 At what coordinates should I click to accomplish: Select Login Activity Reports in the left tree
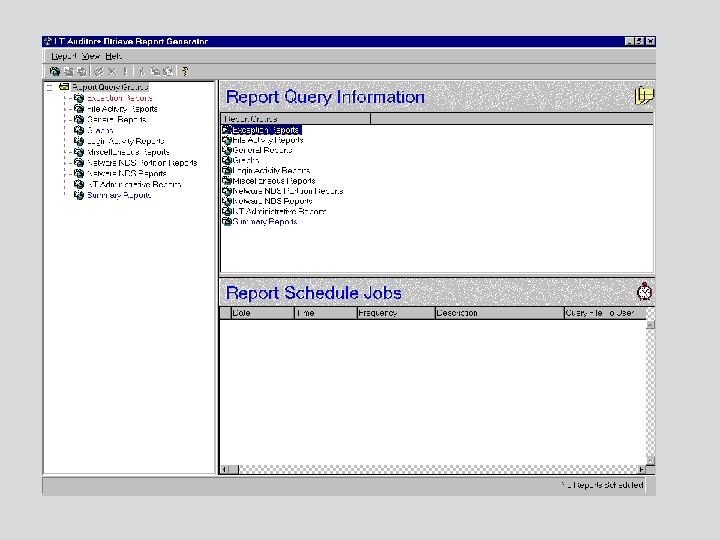[125, 141]
